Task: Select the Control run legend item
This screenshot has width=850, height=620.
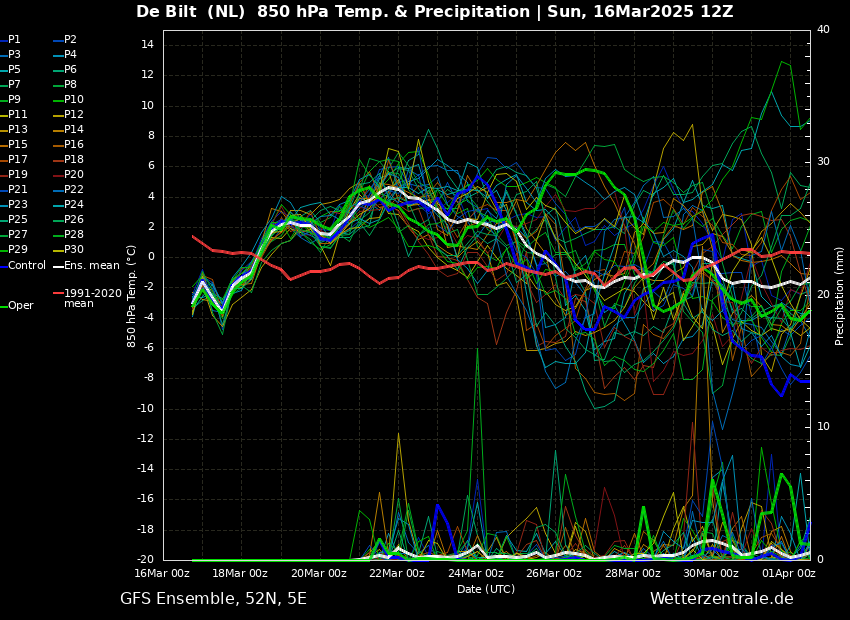Action: (x=26, y=265)
